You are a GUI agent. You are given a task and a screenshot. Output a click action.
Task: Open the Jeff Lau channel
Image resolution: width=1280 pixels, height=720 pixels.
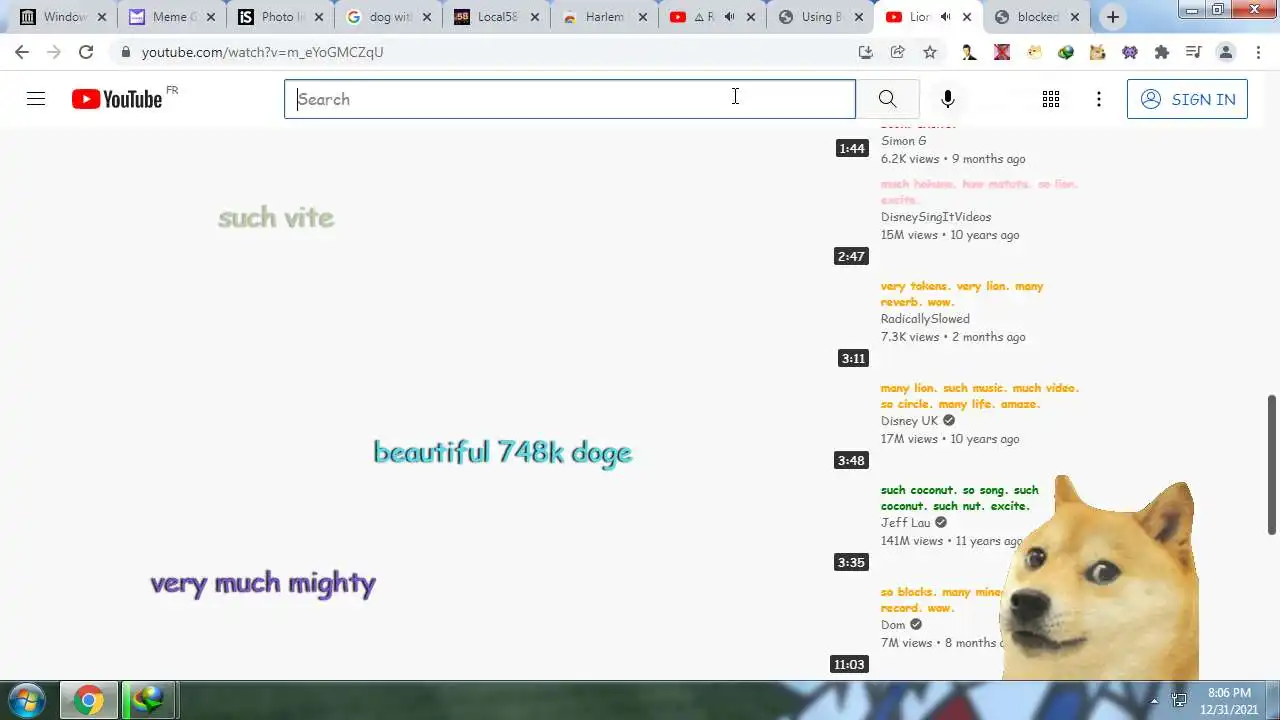coord(905,523)
